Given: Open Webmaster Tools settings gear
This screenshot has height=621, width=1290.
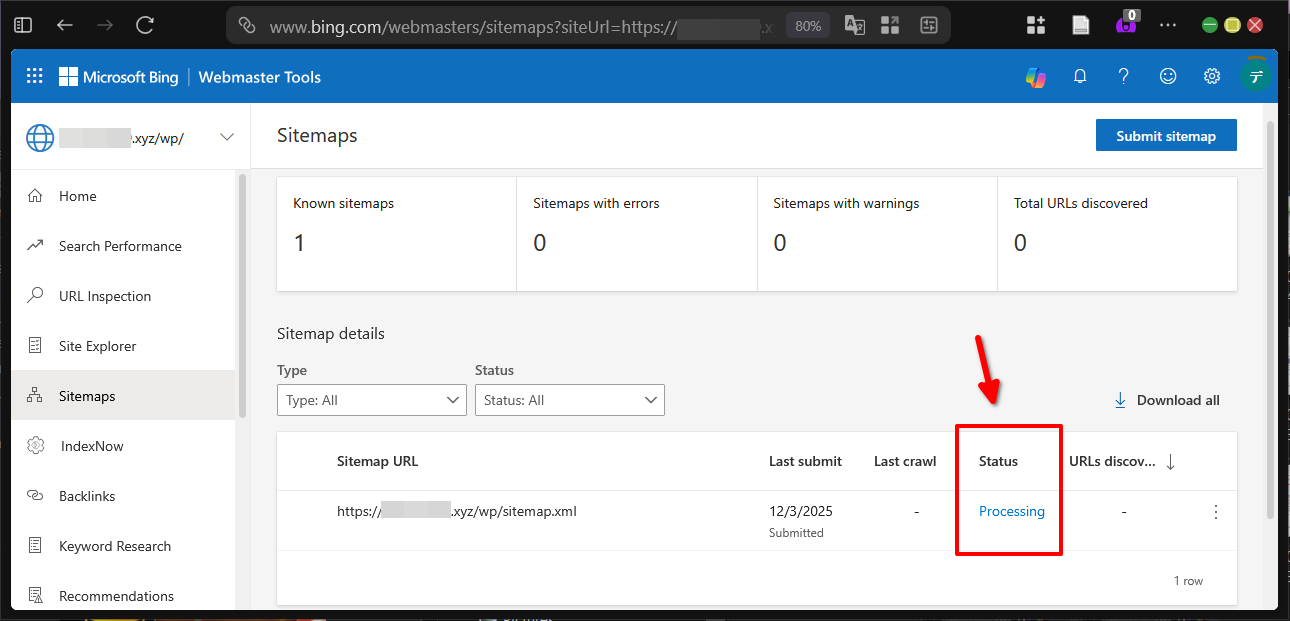Looking at the screenshot, I should click(1212, 76).
